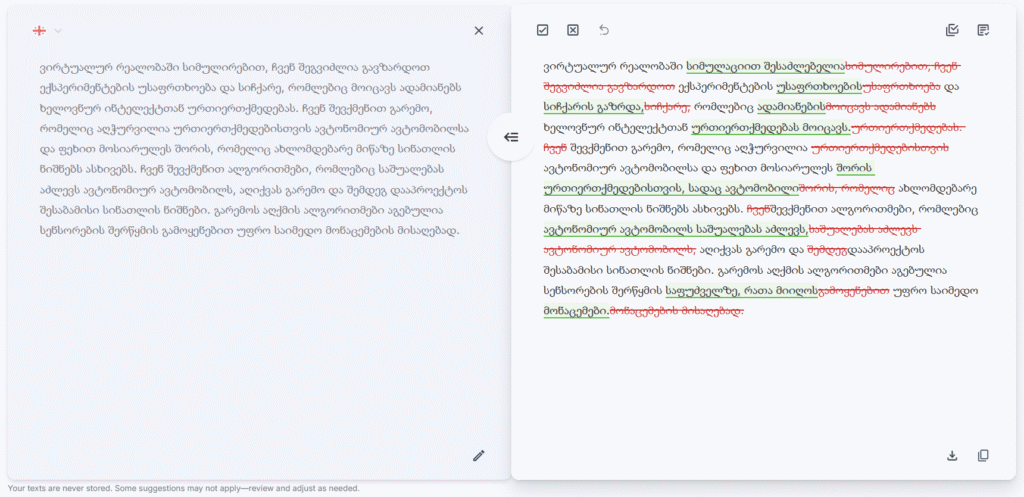The width and height of the screenshot is (1024, 497).
Task: Download the corrected text
Action: coord(952,456)
